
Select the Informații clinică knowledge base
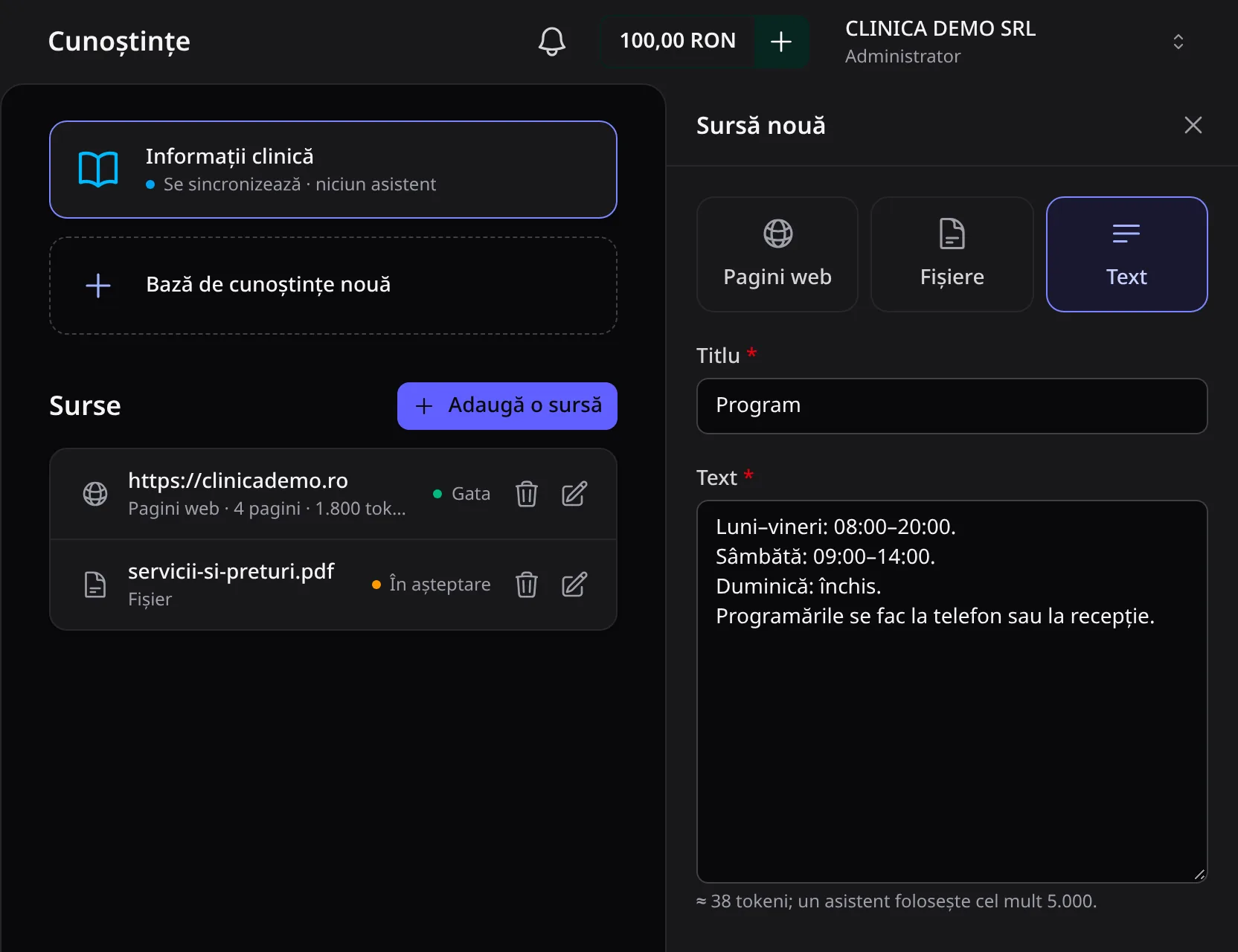pos(333,170)
